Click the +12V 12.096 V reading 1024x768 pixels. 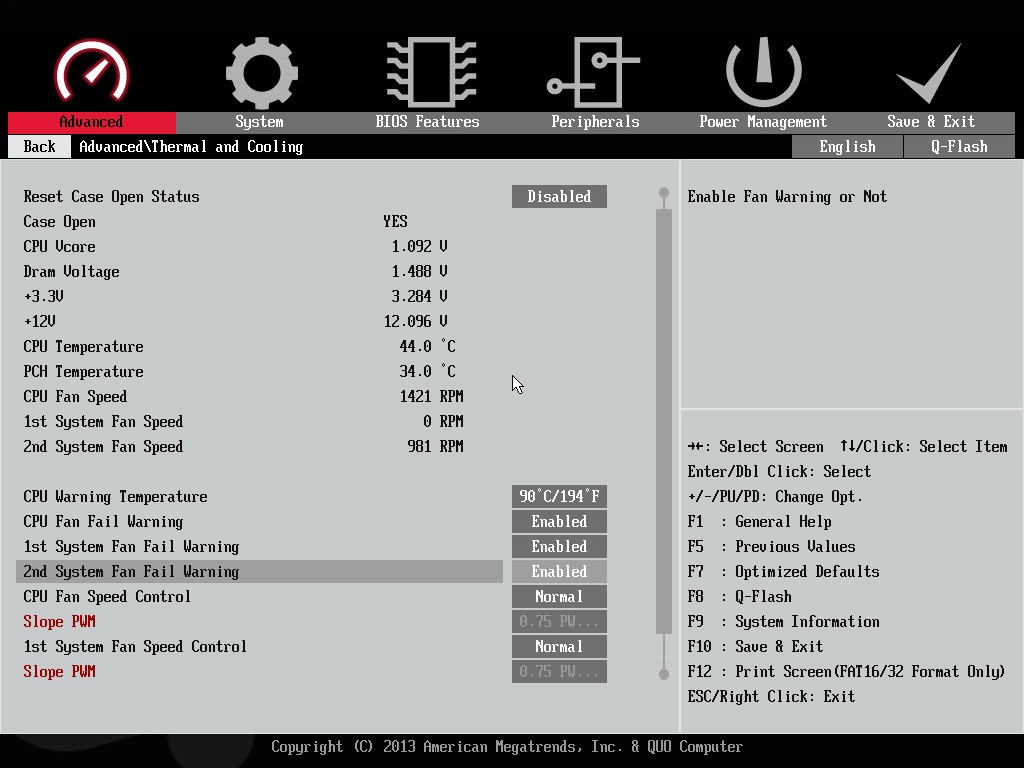coord(415,321)
